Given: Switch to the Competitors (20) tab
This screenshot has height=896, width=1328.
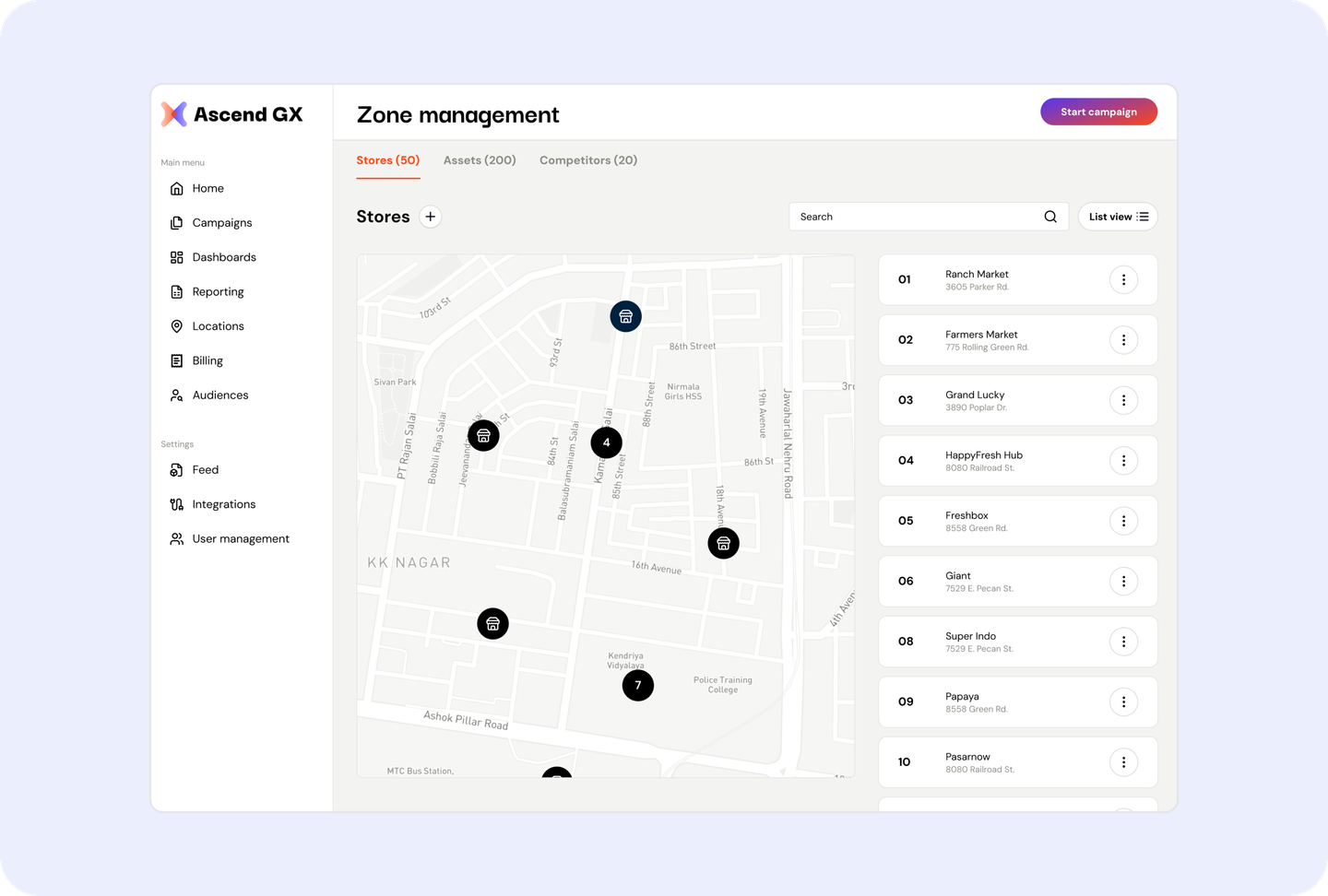Looking at the screenshot, I should pyautogui.click(x=588, y=160).
